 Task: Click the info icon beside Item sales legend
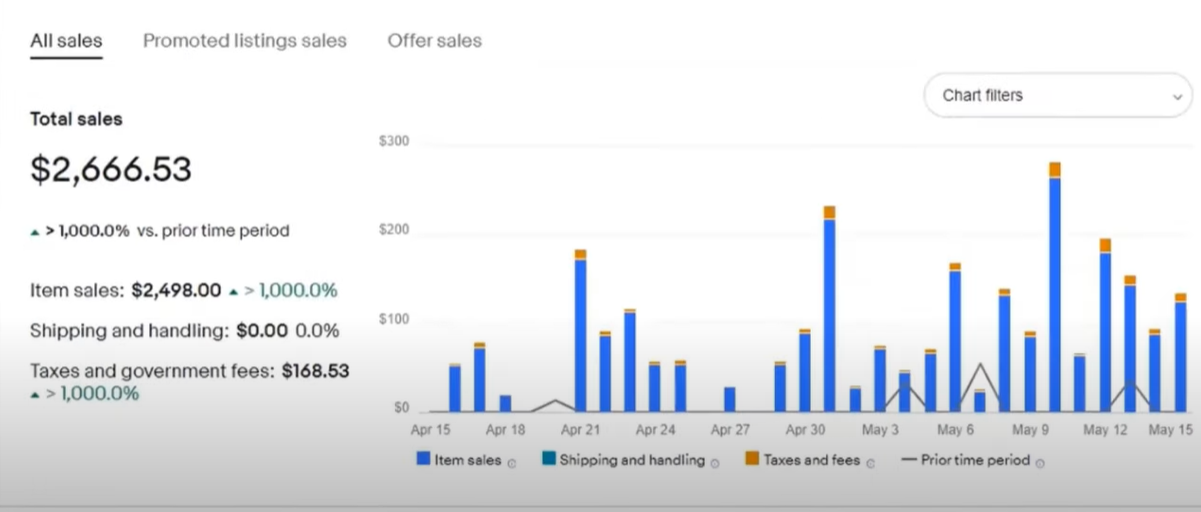pos(512,463)
